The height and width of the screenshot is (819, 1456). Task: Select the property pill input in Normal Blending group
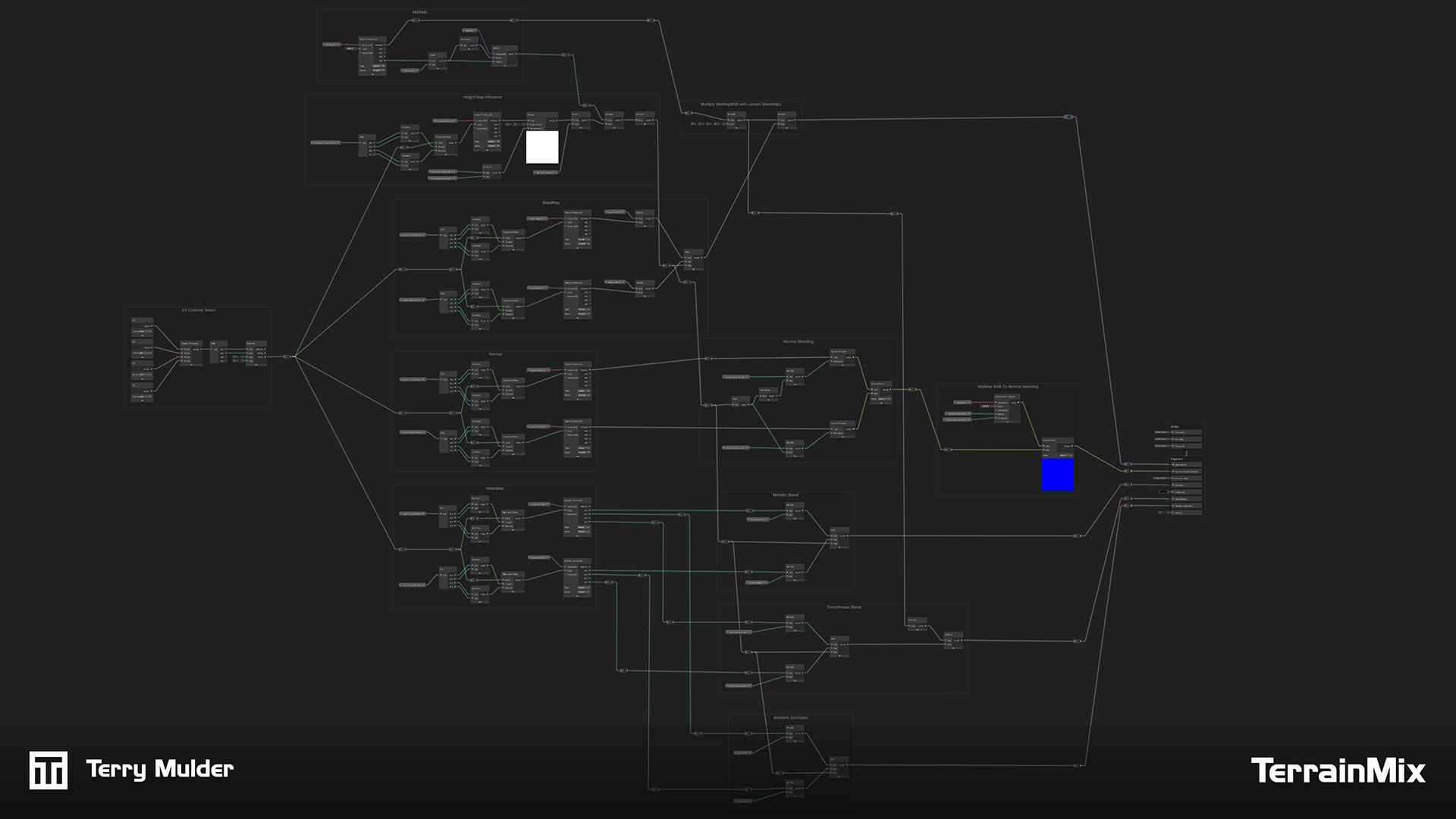tap(736, 377)
